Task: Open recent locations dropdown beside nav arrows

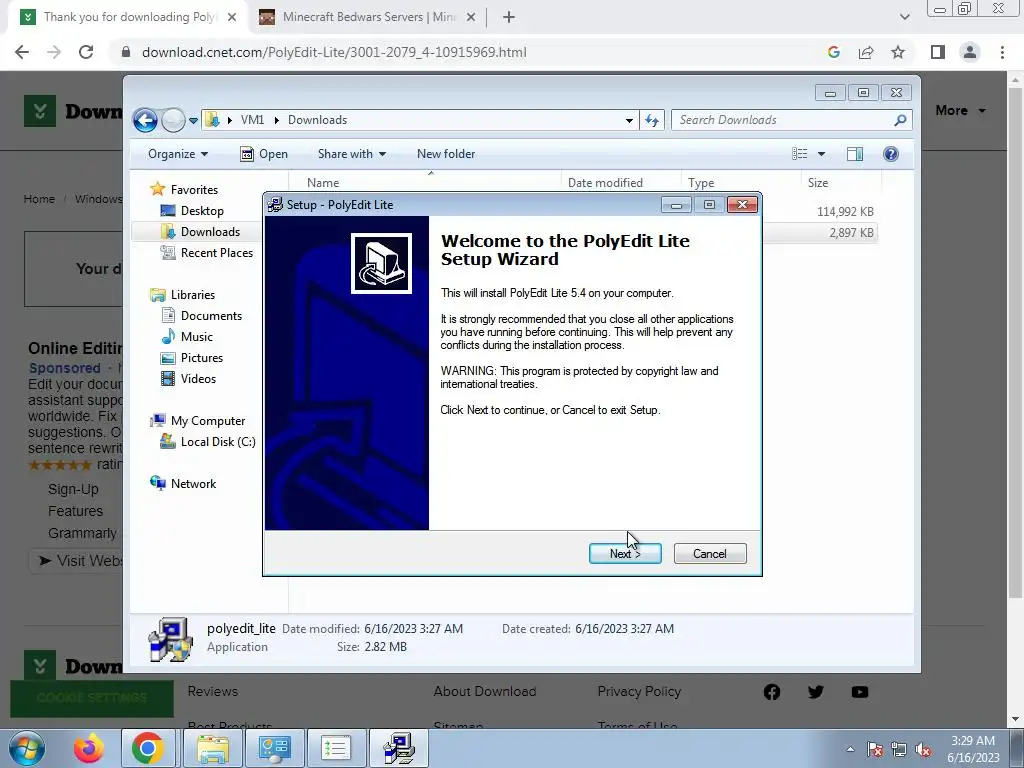Action: [193, 120]
